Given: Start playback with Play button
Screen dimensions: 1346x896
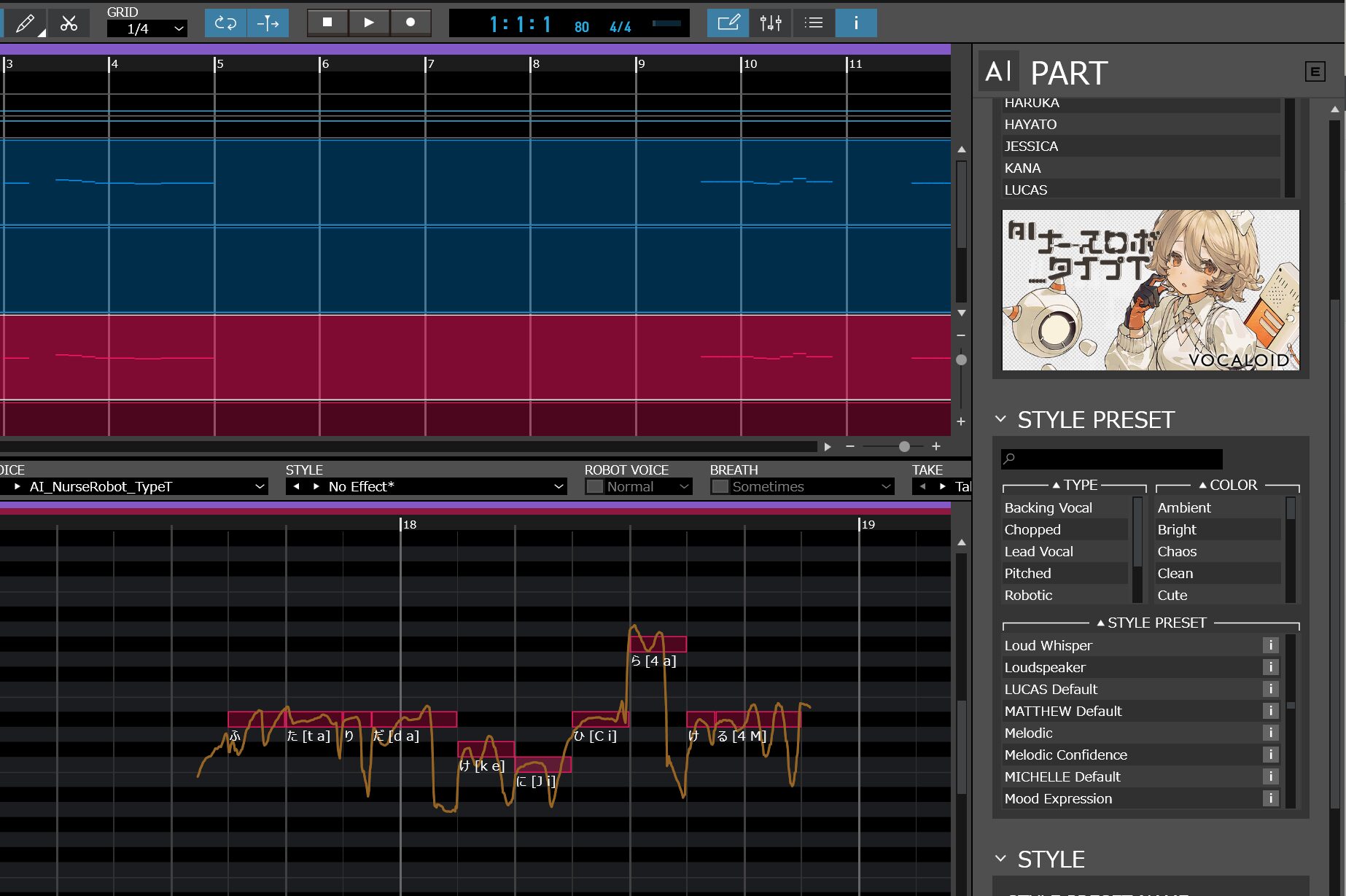Looking at the screenshot, I should pos(369,23).
